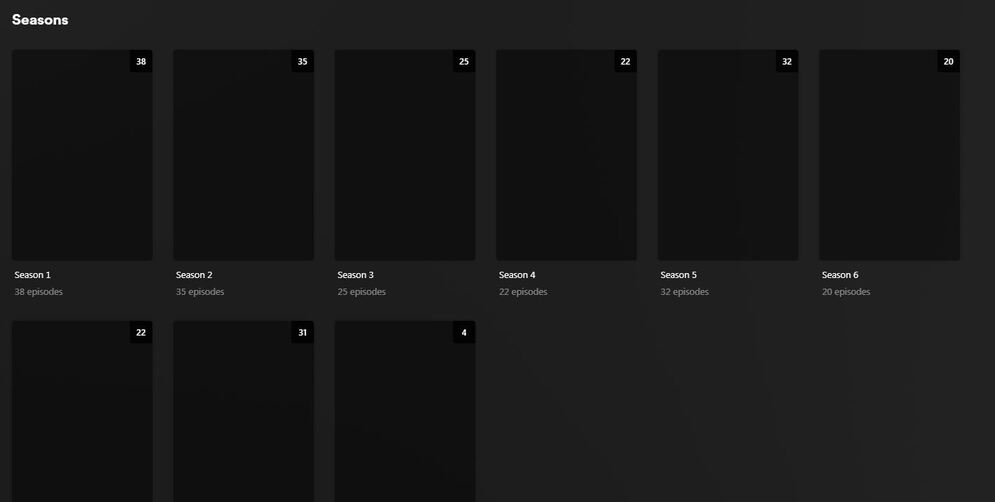The image size is (995, 502).
Task: Click the "Season 4" title link
Action: [x=517, y=275]
